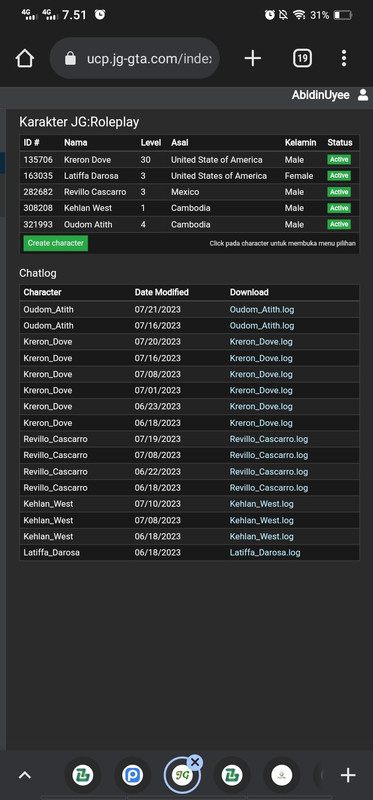Download Oudom_Atith.log dated 07/16/2023

click(x=262, y=326)
